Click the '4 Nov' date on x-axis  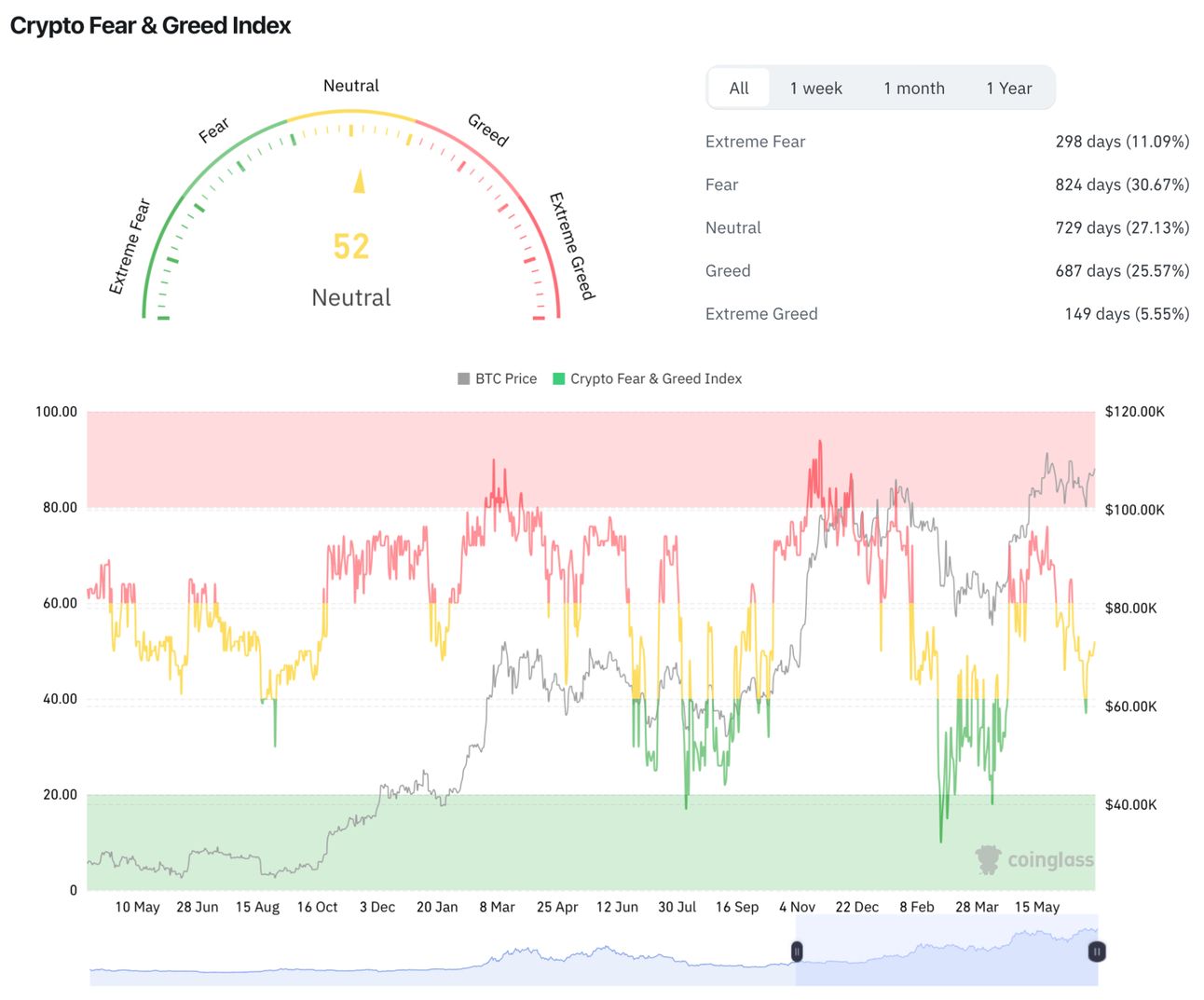(x=797, y=907)
